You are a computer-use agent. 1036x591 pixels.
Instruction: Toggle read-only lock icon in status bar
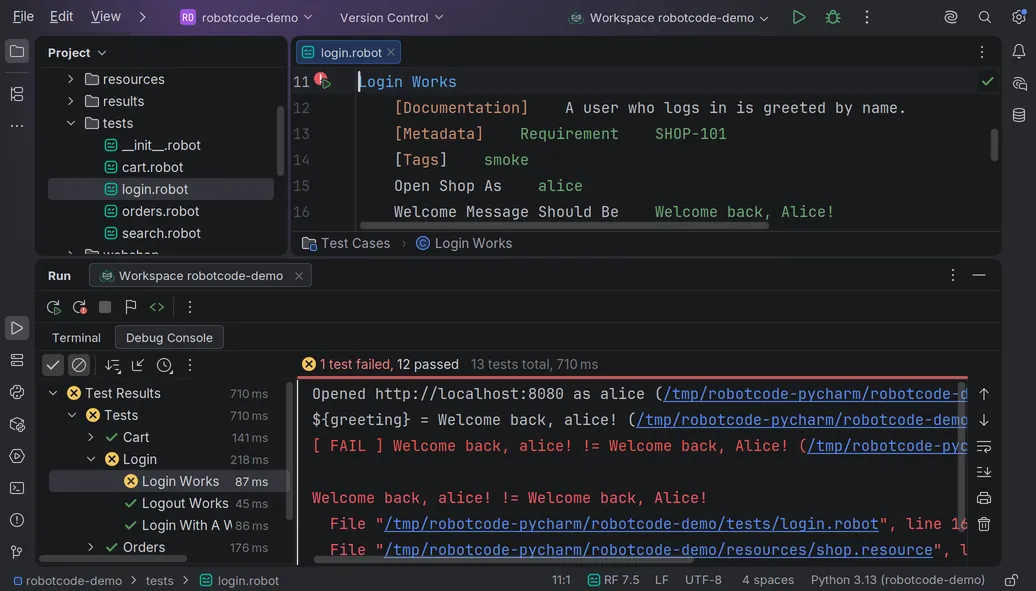pyautogui.click(x=1012, y=580)
